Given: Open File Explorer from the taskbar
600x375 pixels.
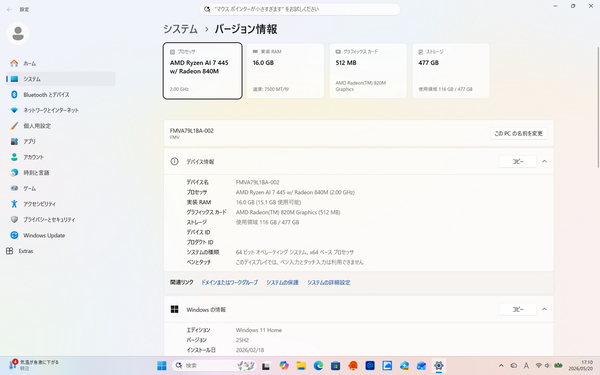Looking at the screenshot, I should (301, 366).
